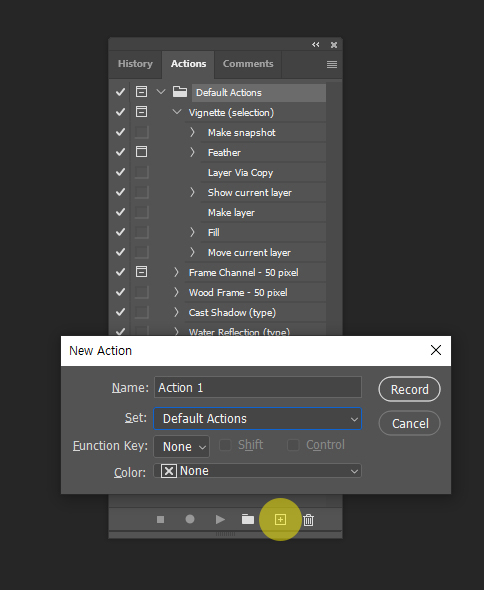
Task: Uncheck the Show current layer checkmark
Action: coord(120,192)
